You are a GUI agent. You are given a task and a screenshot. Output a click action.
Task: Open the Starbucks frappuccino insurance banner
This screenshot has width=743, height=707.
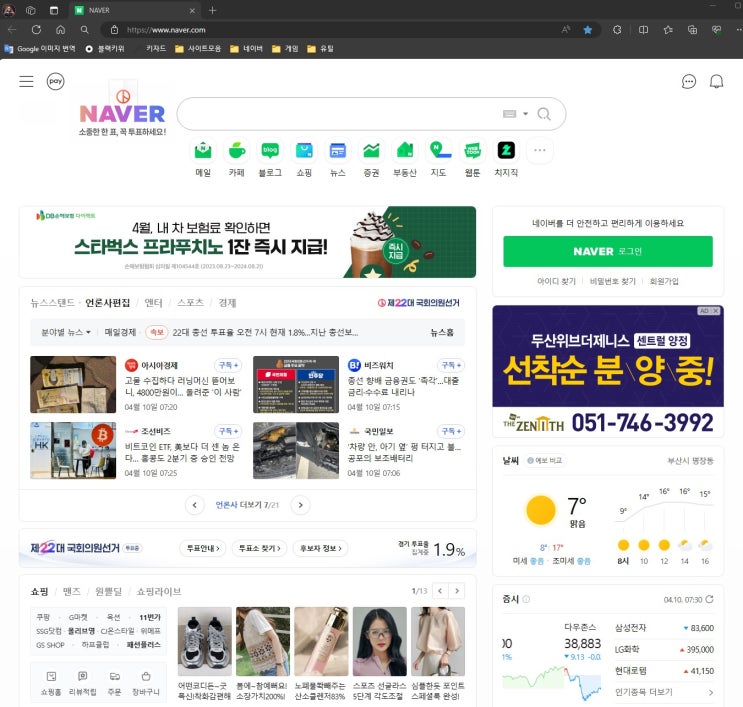point(247,242)
